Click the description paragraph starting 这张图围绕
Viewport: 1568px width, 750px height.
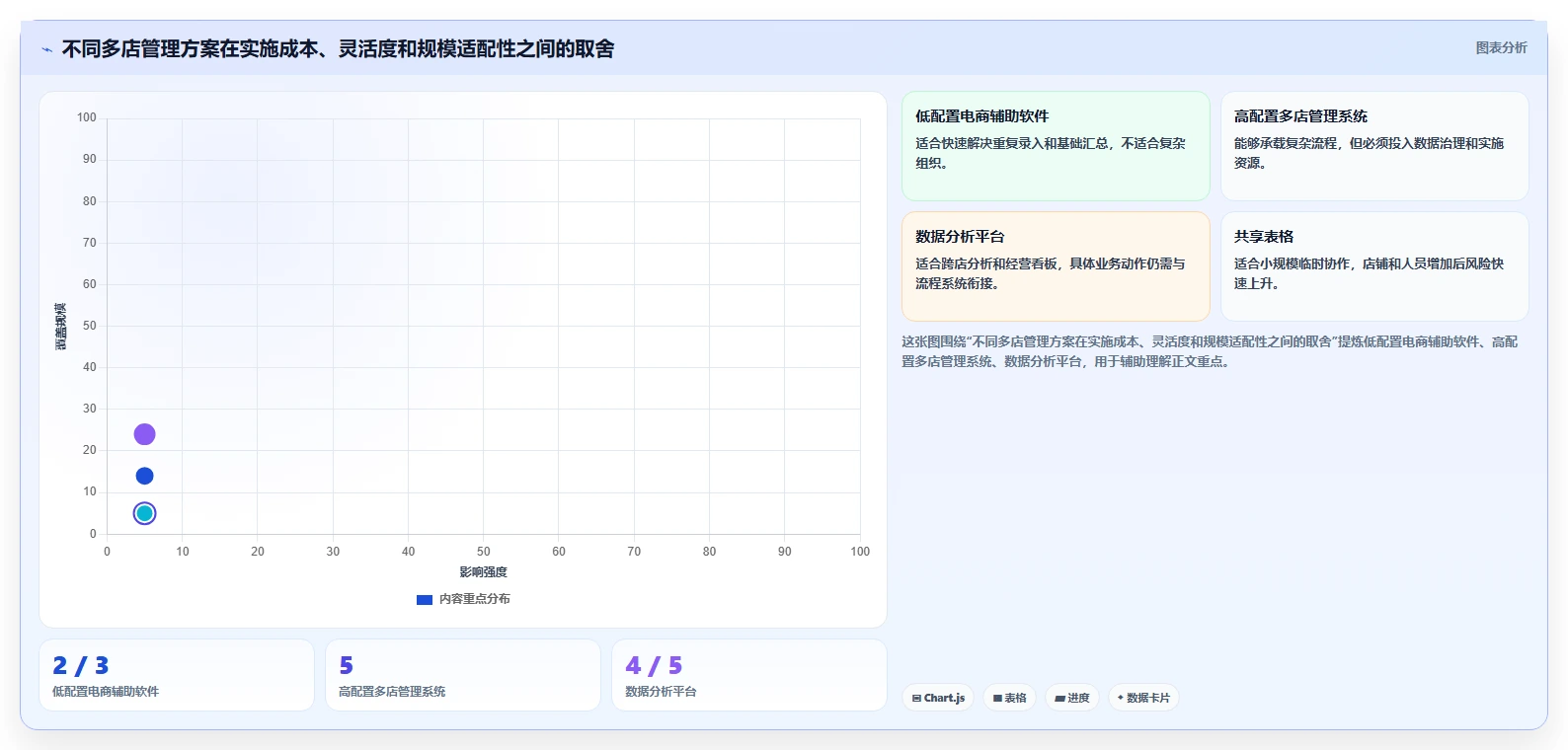(x=1210, y=351)
